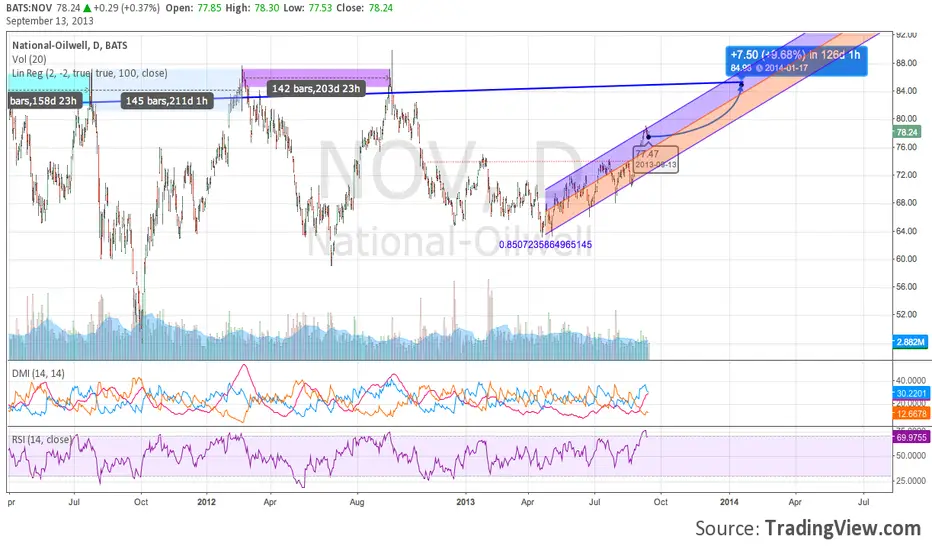This screenshot has width=932, height=550.
Task: Click the Close: 78.24 value
Action: (364, 8)
